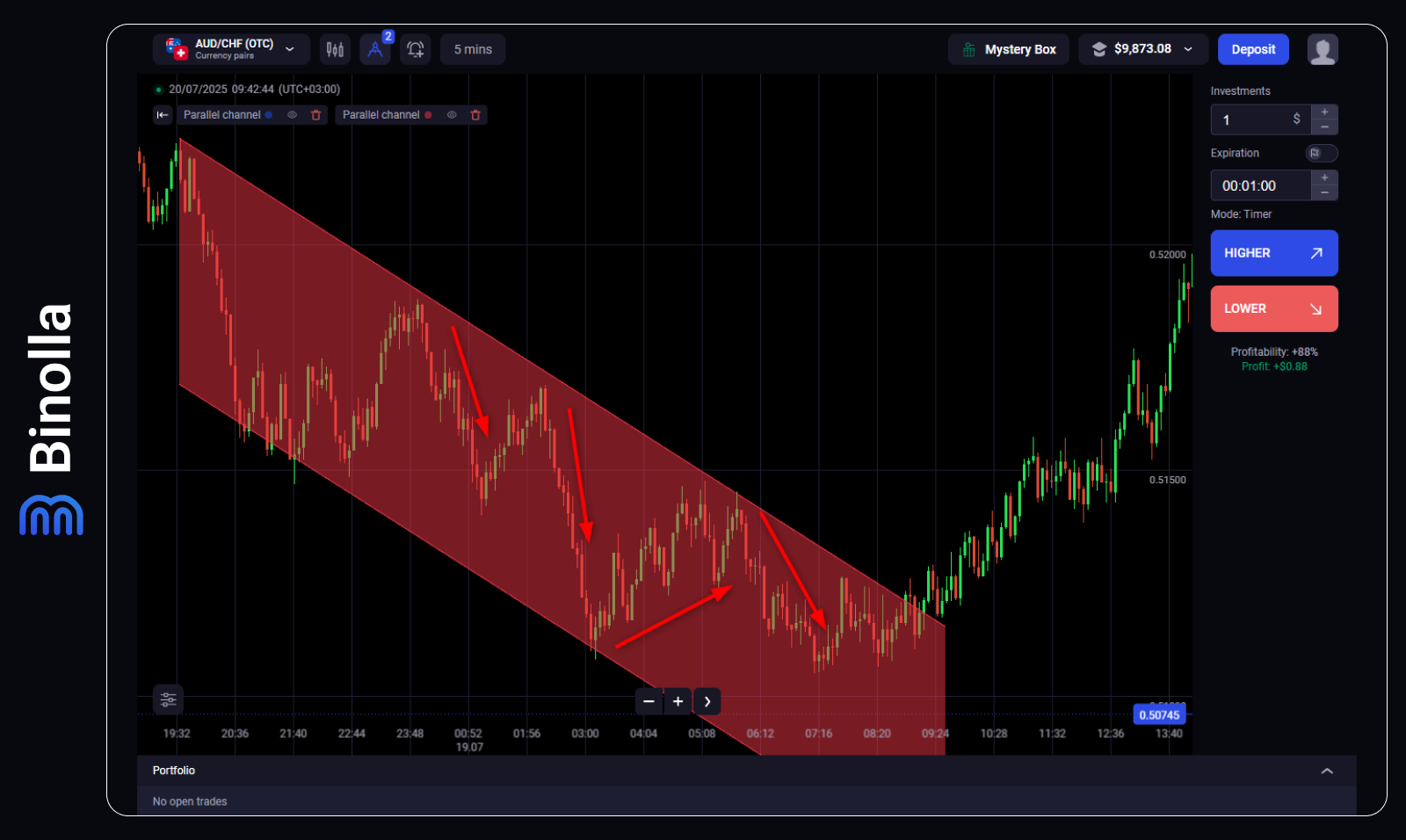
Task: Open the indicators panel
Action: [x=335, y=49]
